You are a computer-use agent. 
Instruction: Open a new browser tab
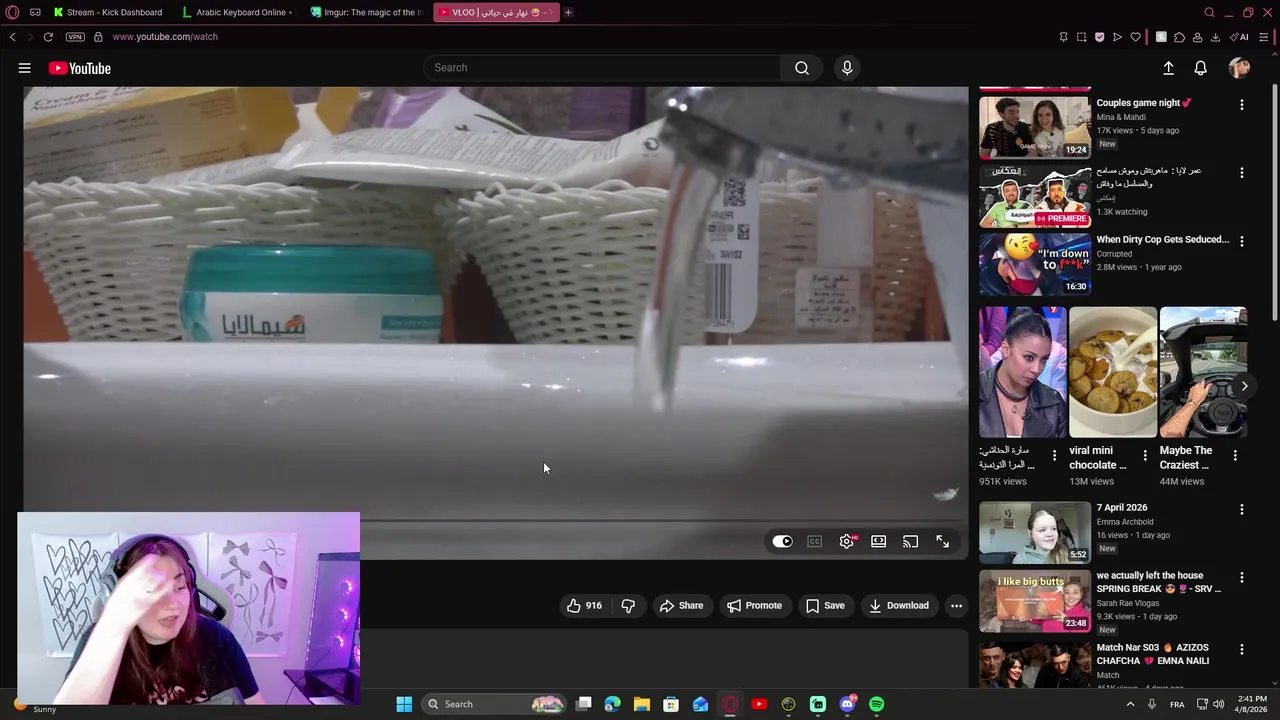568,12
